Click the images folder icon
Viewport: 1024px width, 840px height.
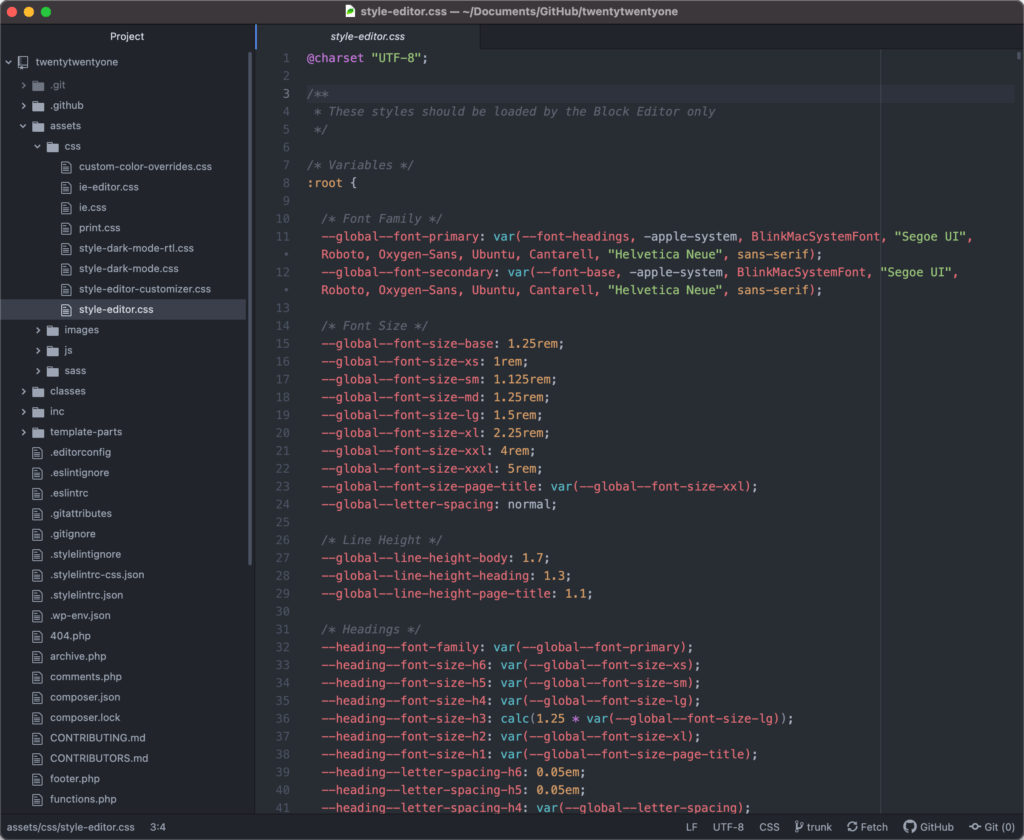pyautogui.click(x=53, y=331)
